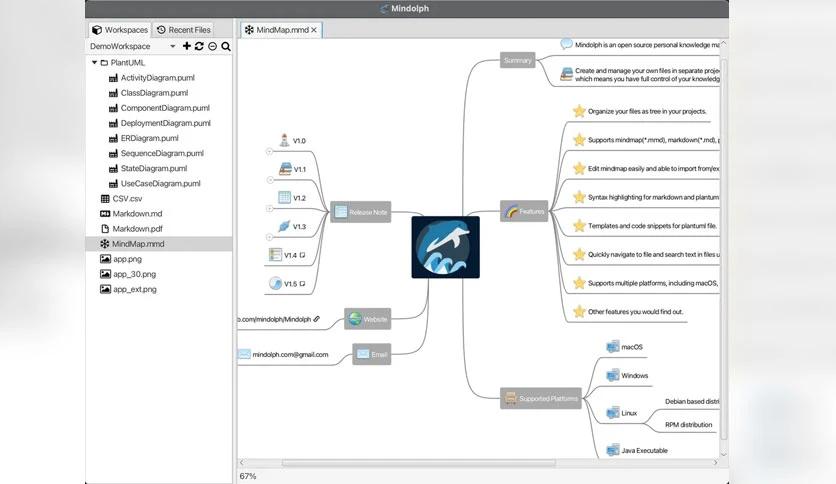836x484 pixels.
Task: Click the computer icon next to Java Executable
Action: pyautogui.click(x=613, y=450)
